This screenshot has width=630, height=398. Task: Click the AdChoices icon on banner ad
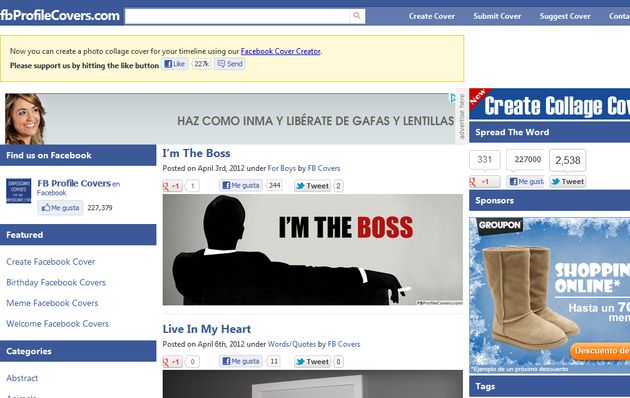452,98
